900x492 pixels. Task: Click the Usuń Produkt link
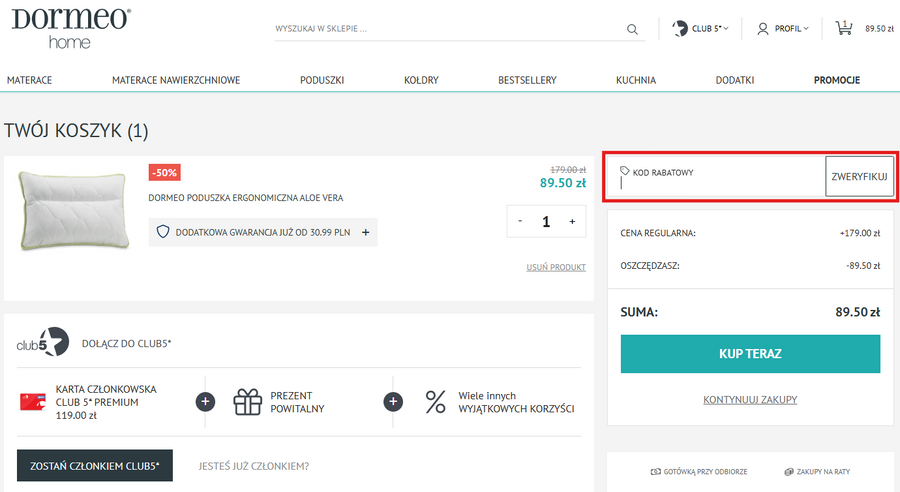(x=556, y=267)
